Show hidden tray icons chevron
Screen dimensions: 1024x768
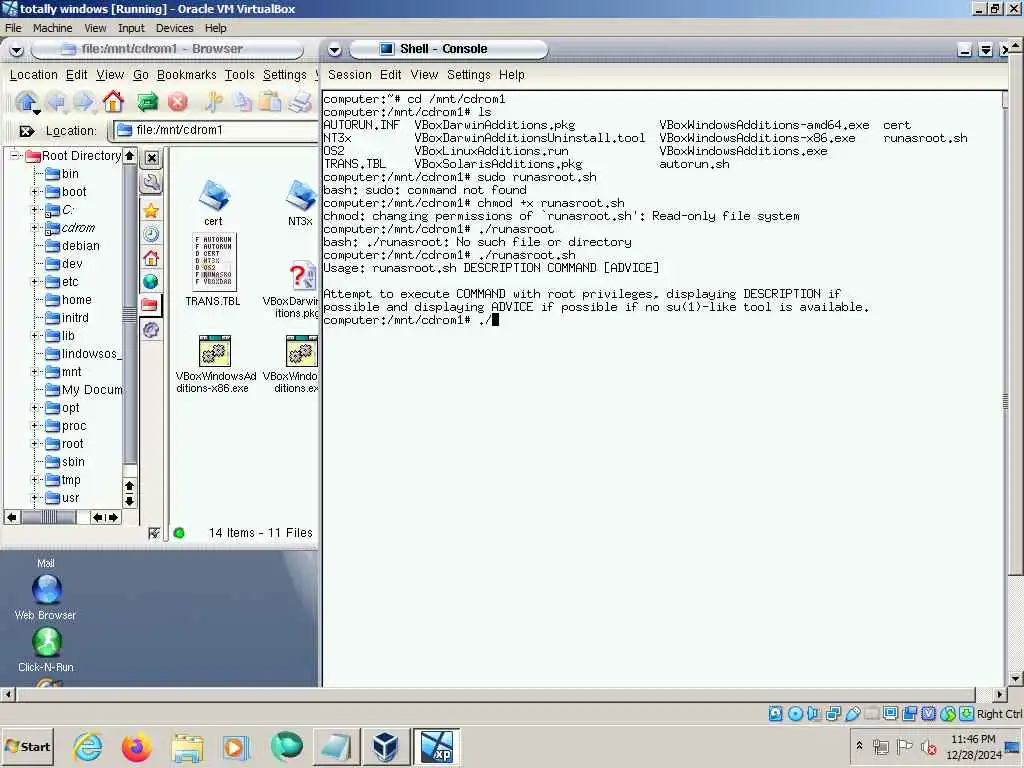859,745
